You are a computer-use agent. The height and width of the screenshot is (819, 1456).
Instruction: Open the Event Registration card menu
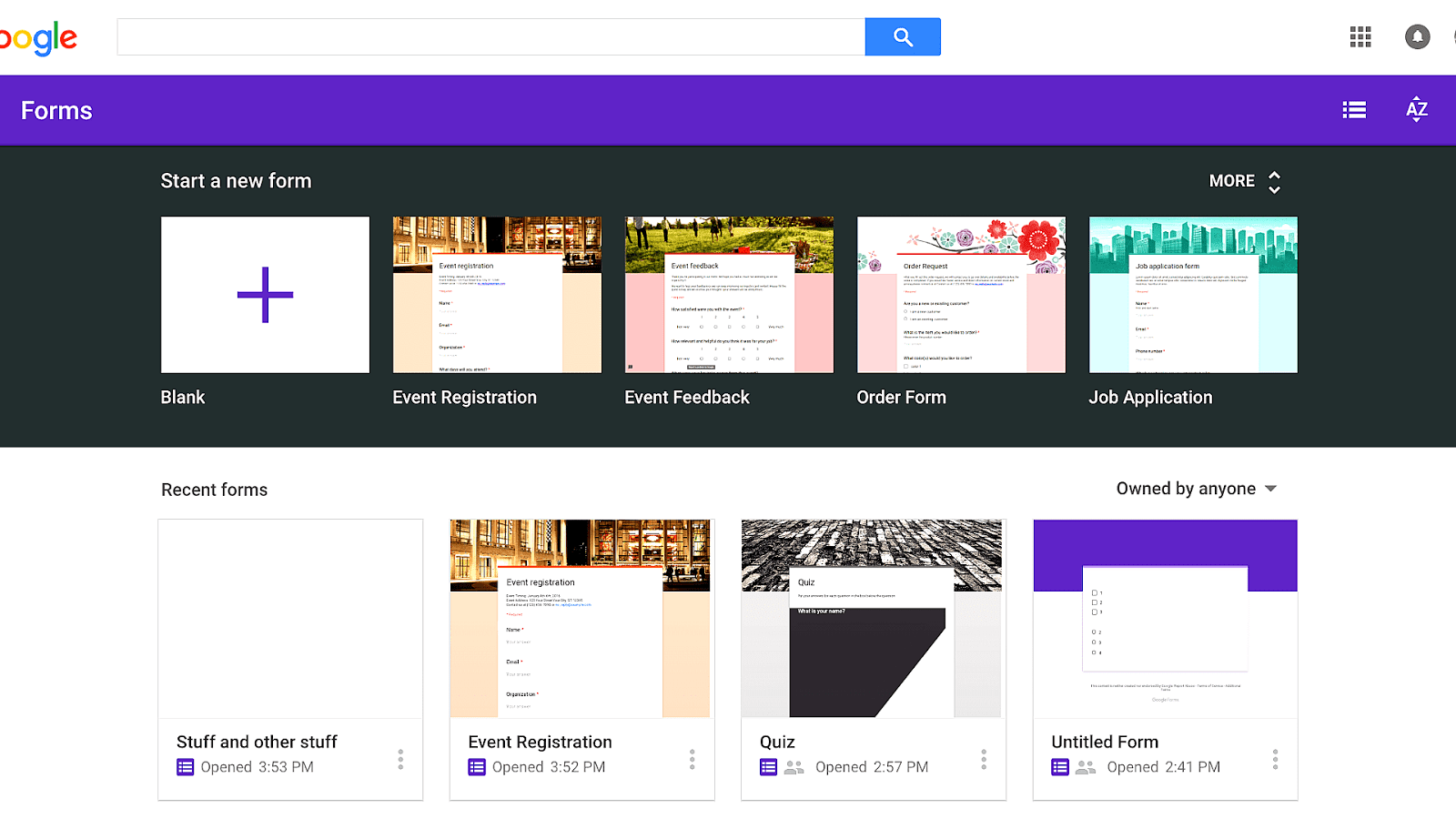click(692, 759)
